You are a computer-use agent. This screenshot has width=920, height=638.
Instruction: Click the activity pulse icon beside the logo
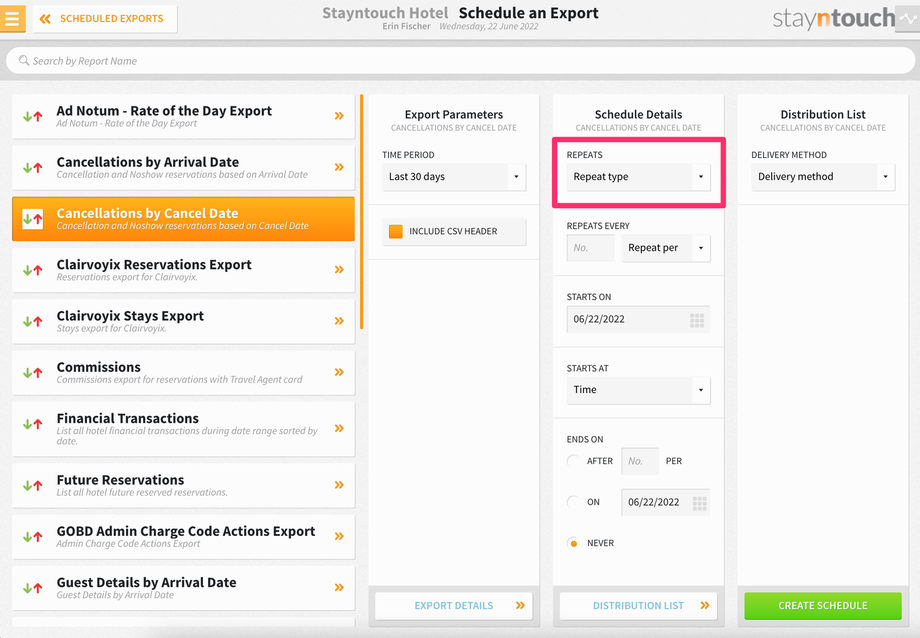(908, 18)
